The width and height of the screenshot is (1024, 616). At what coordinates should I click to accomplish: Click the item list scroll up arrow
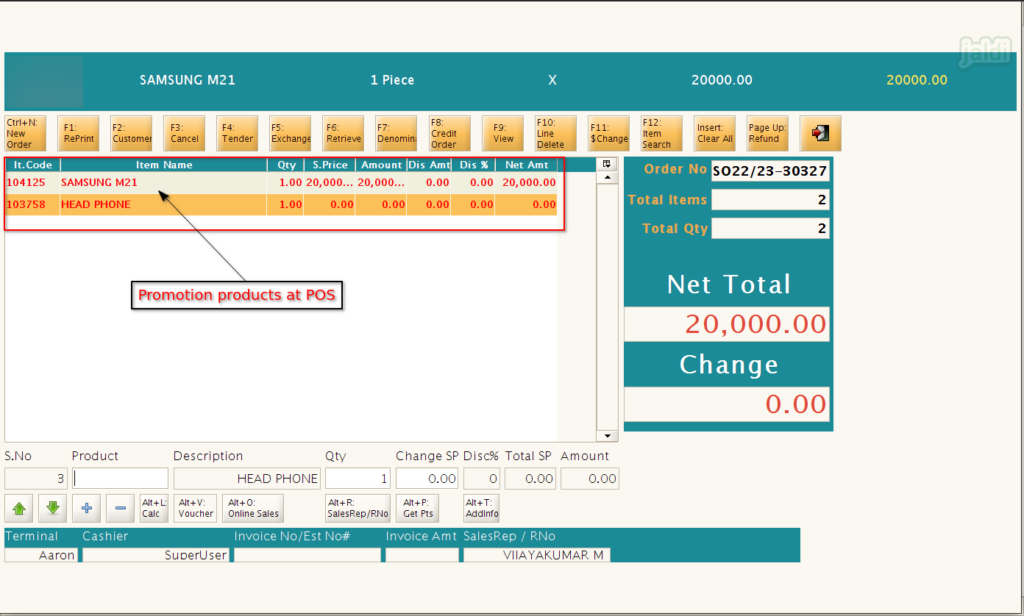coord(607,178)
